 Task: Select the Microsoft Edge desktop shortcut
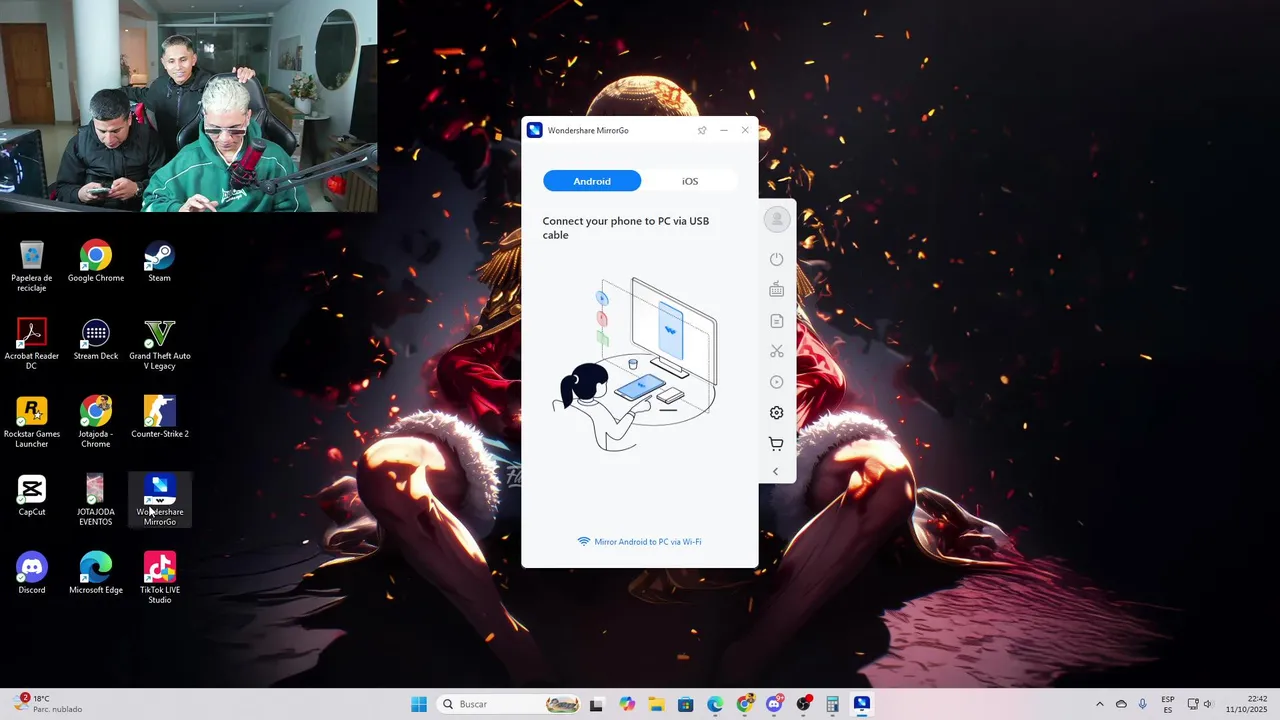point(96,573)
